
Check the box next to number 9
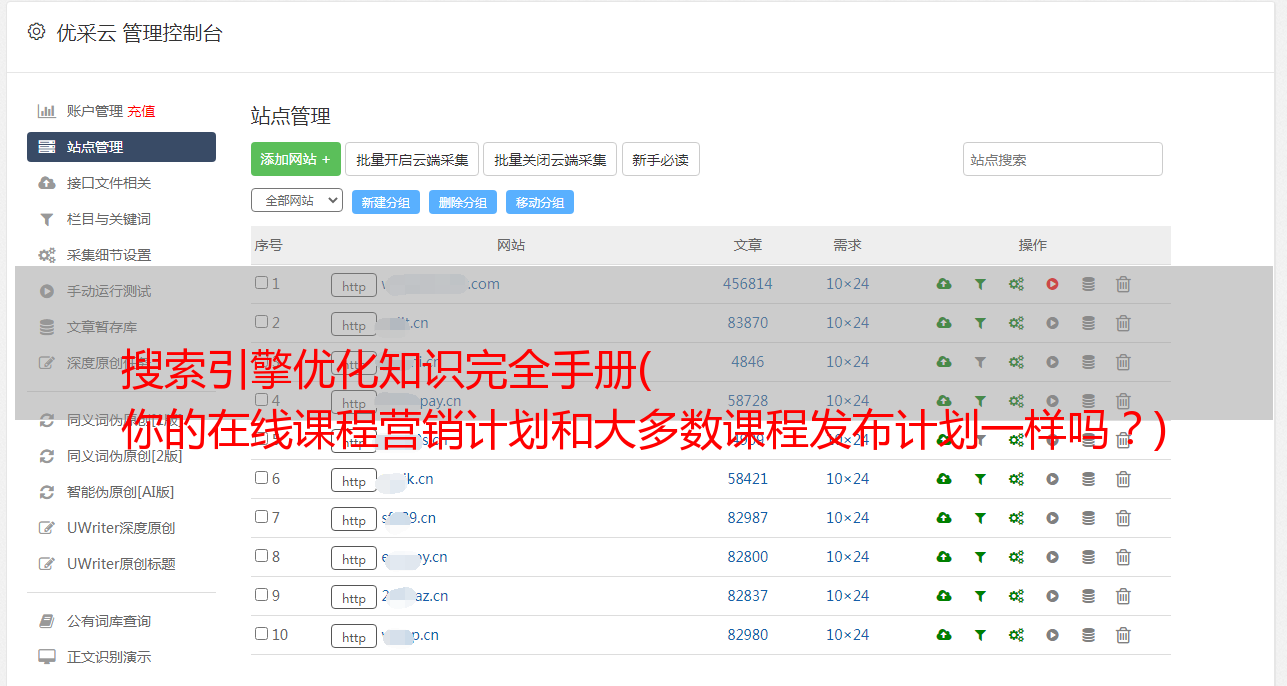coord(261,595)
